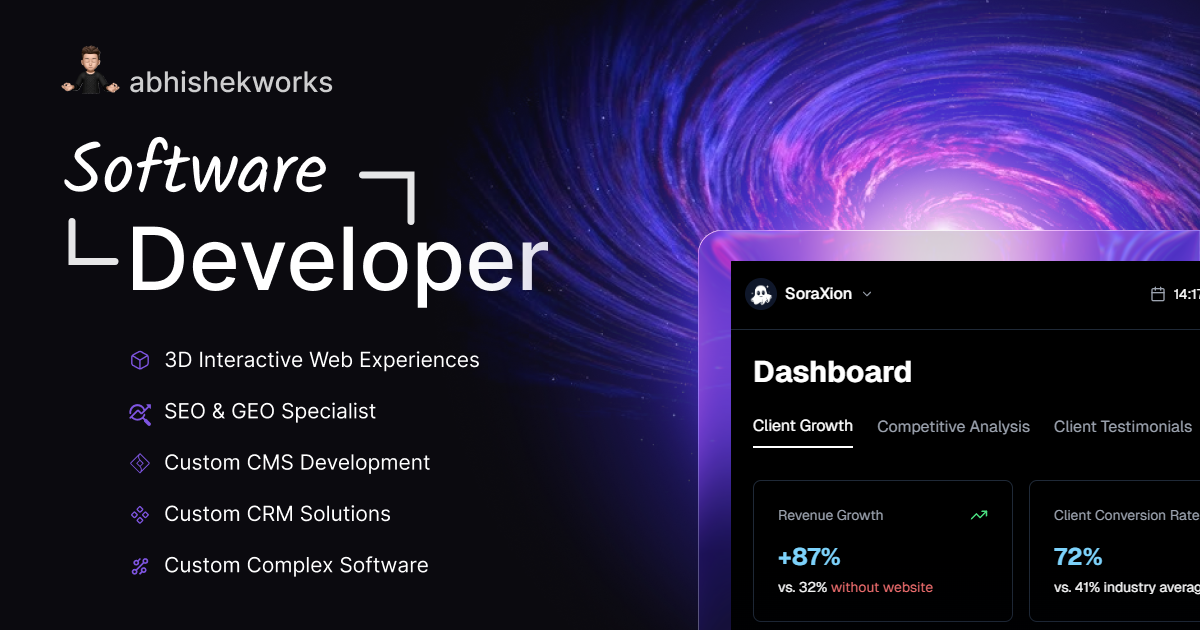Click the time display beside the calendar icon

(x=1187, y=294)
